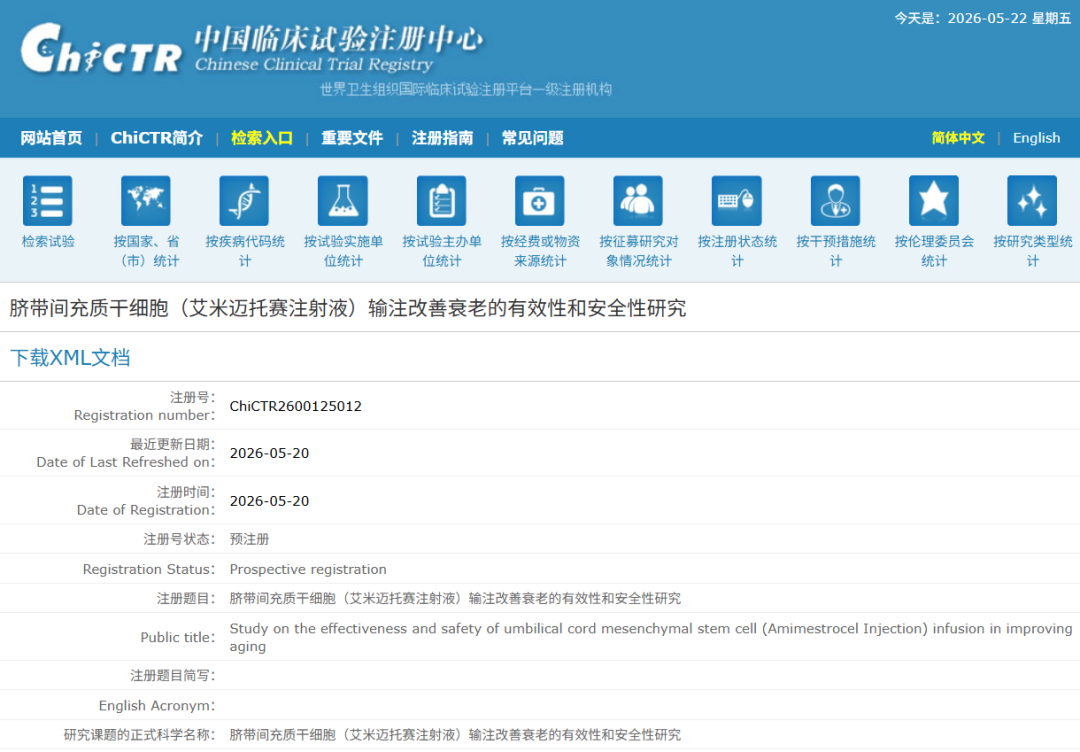
Task: Click the clipboard sponsor statistics icon
Action: pos(442,200)
